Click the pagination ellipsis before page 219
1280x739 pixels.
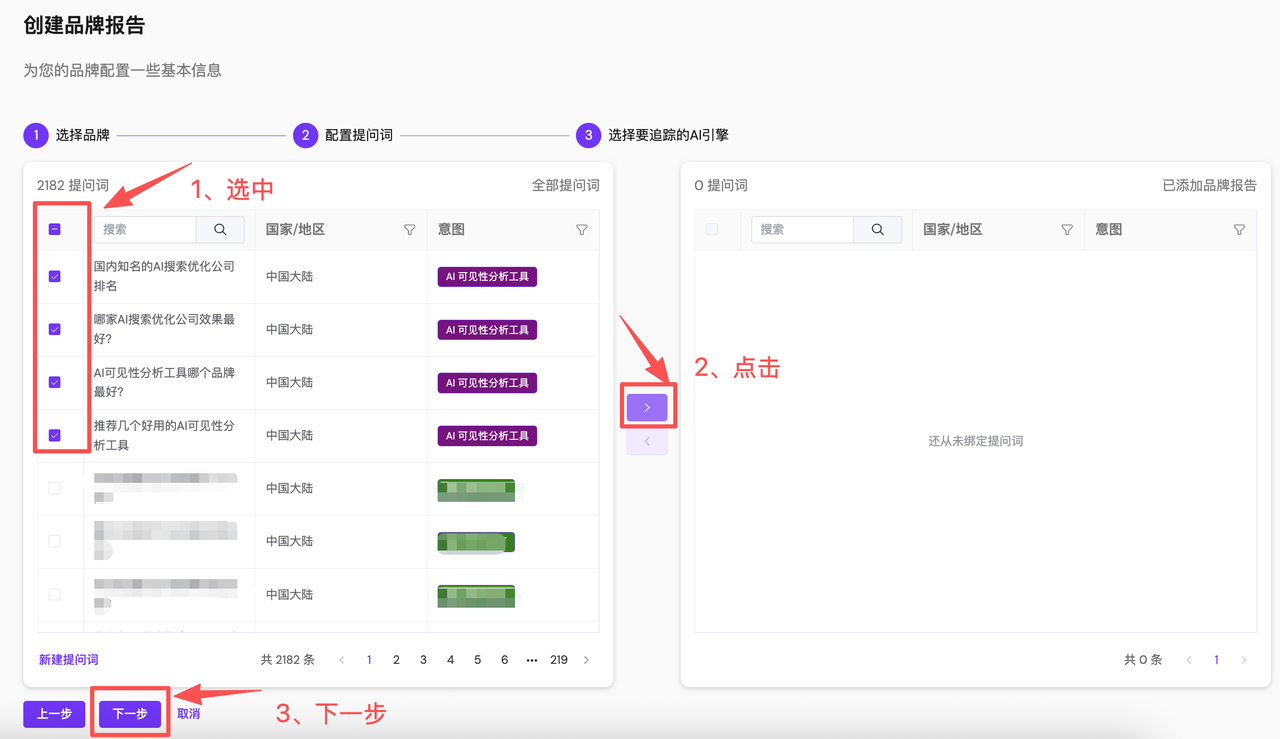point(531,660)
